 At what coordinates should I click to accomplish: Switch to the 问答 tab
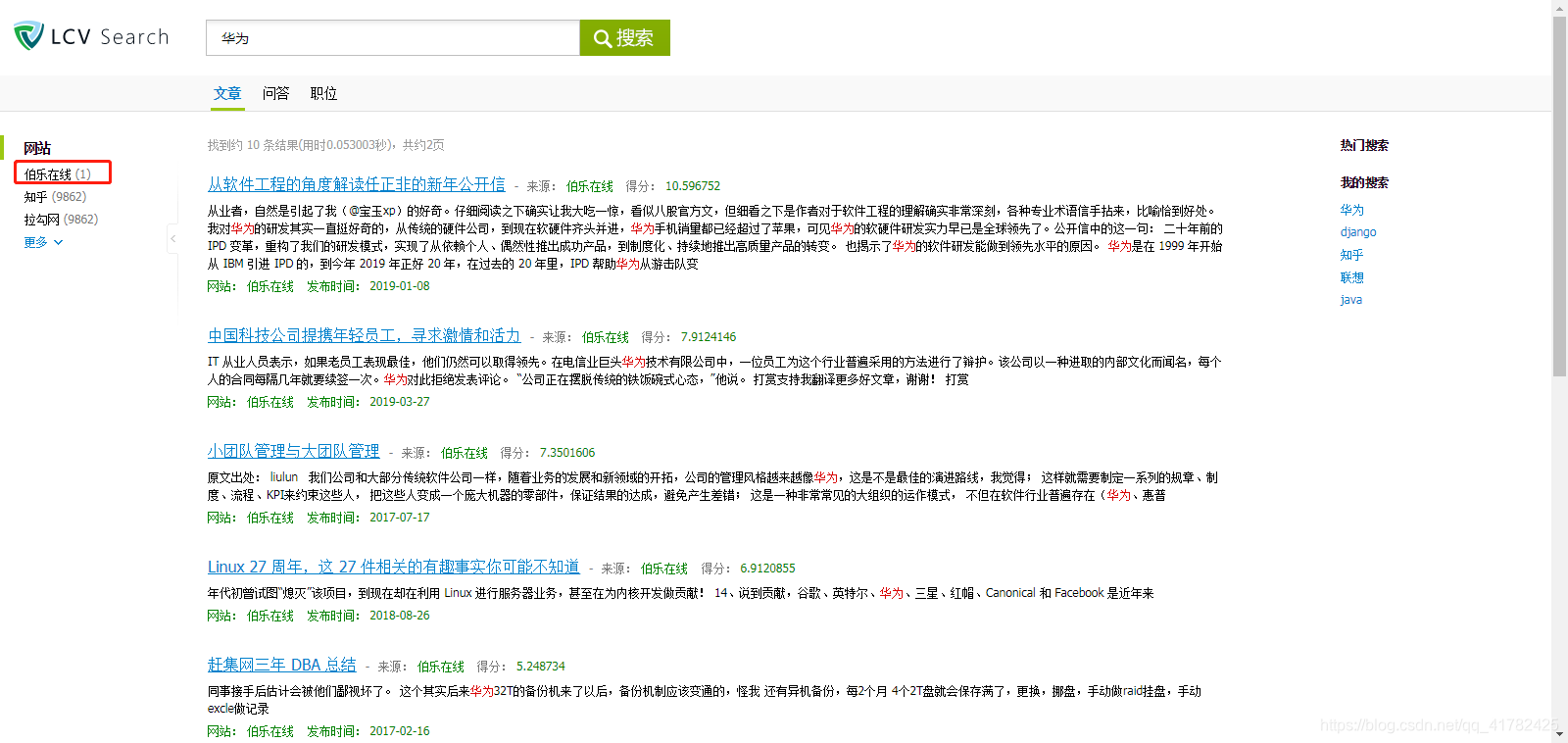(275, 93)
